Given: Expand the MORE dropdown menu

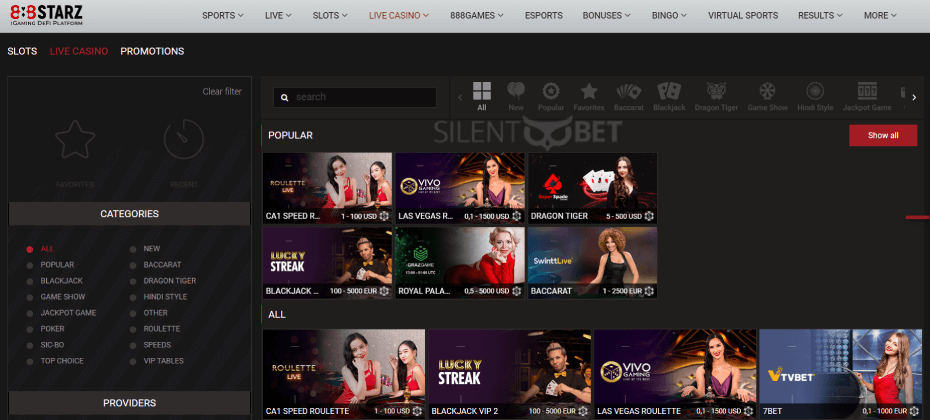Looking at the screenshot, I should coord(880,15).
